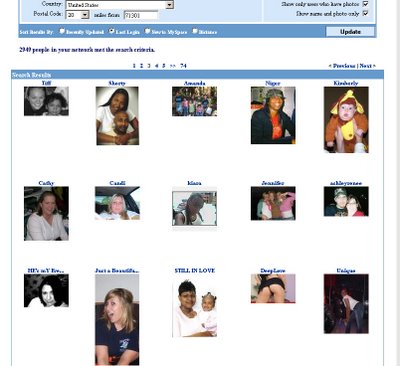Choose New to MySpace sort option

(x=147, y=31)
